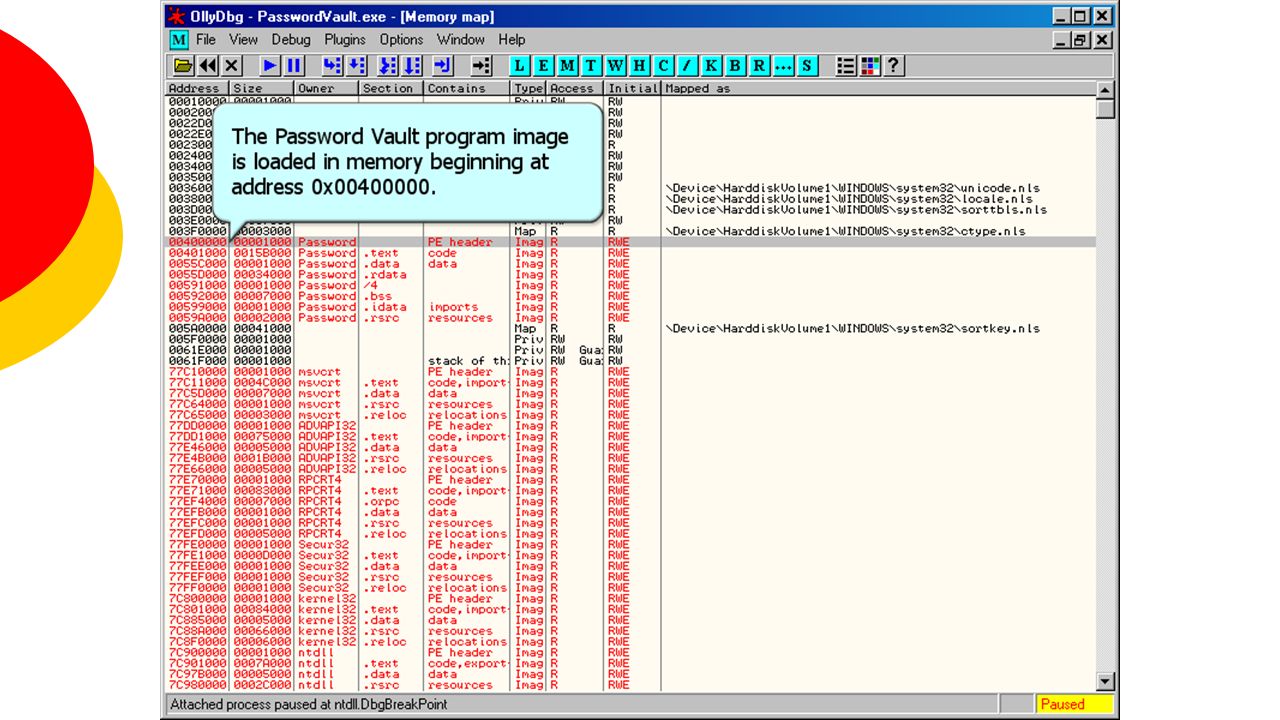
Task: Click the unicode.nls mapped file path
Action: pyautogui.click(x=852, y=188)
